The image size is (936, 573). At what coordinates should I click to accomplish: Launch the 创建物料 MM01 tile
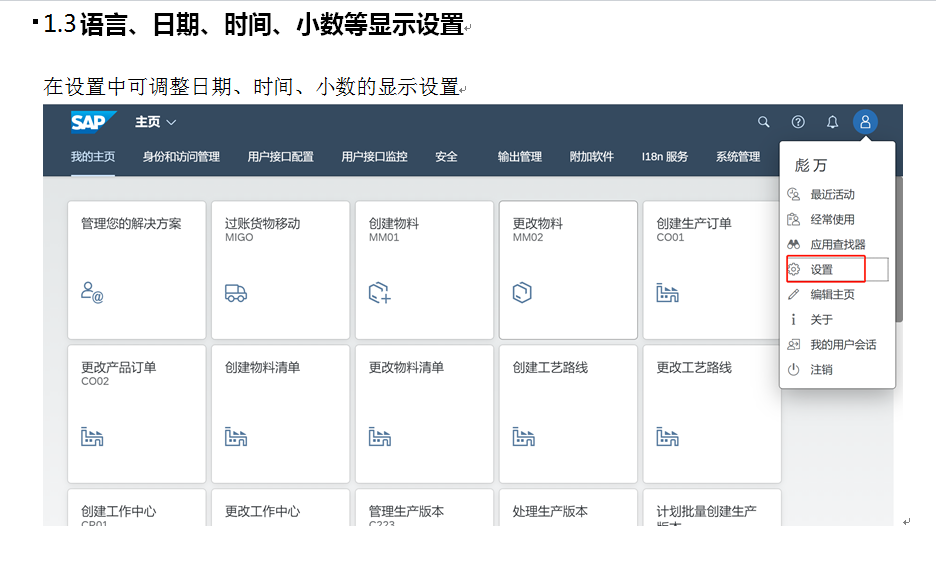pyautogui.click(x=424, y=270)
